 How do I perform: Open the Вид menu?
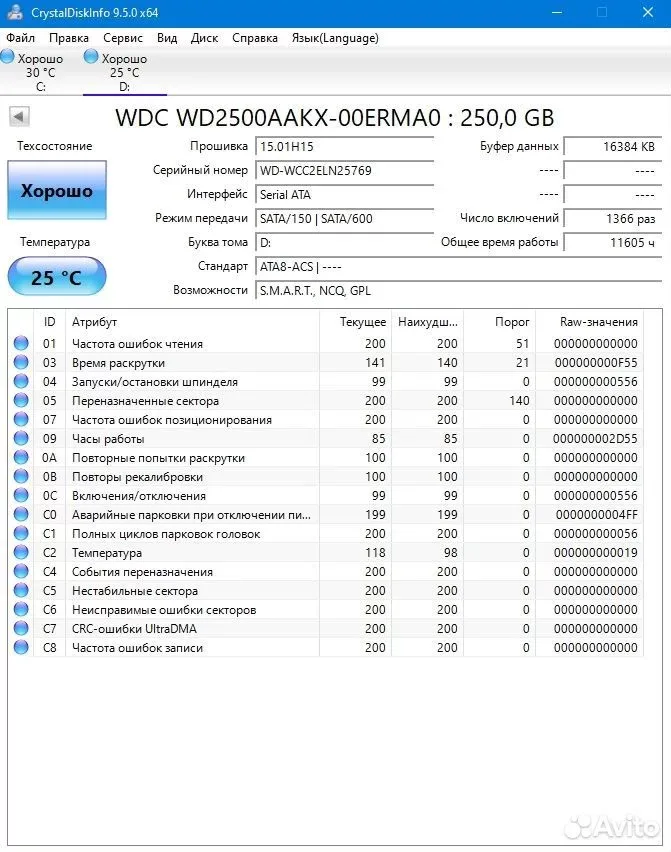(x=167, y=38)
